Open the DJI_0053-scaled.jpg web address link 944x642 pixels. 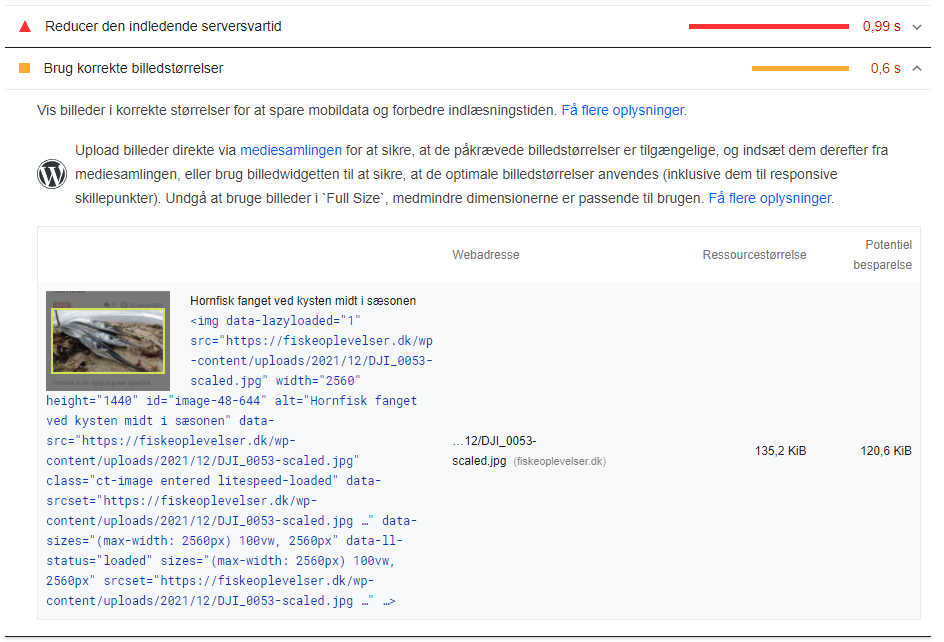click(x=494, y=450)
